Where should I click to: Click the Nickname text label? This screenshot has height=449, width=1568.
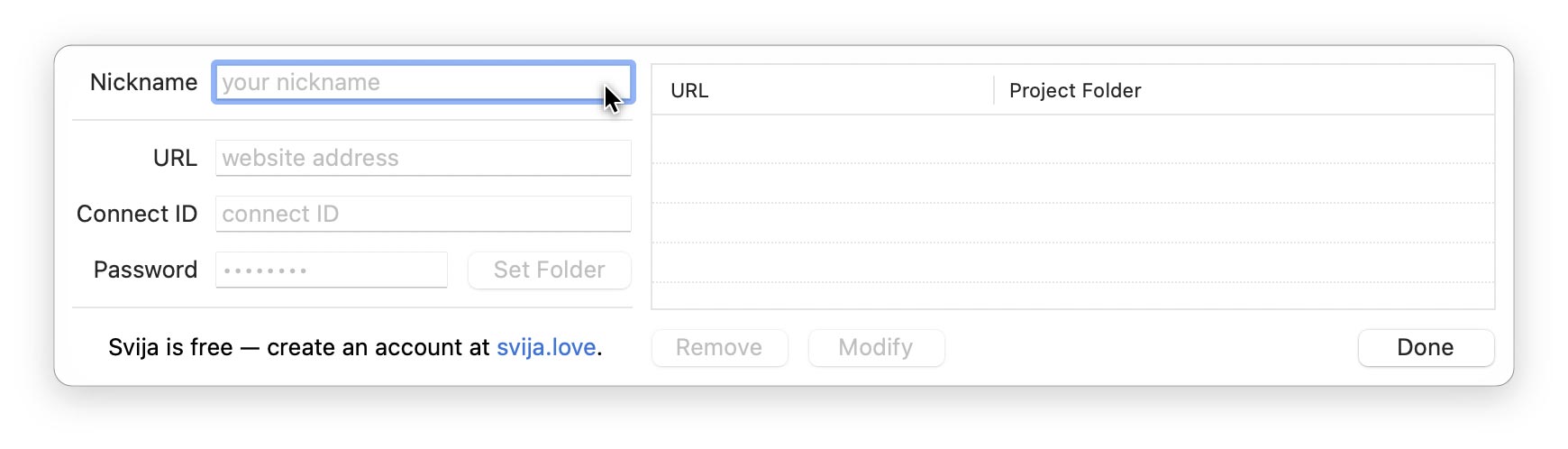point(143,82)
